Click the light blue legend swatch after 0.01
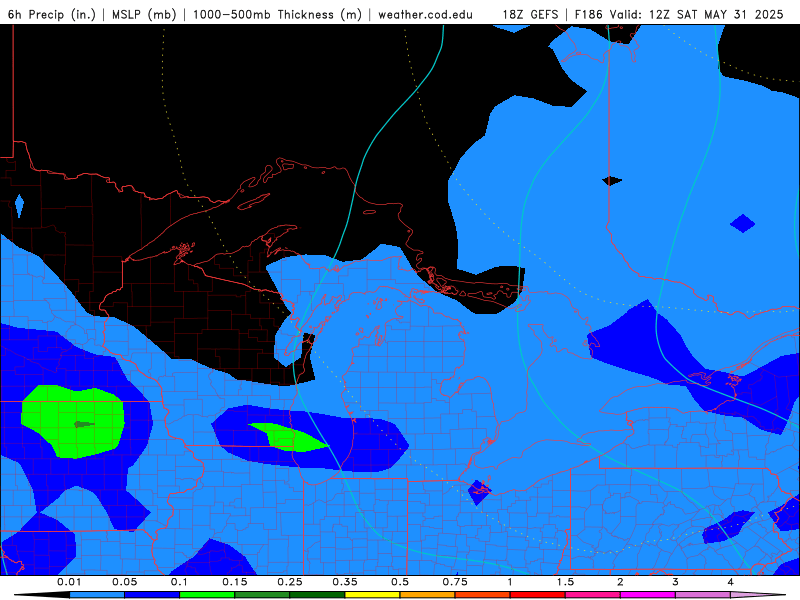Viewport: 800px width, 600px height. click(97, 595)
